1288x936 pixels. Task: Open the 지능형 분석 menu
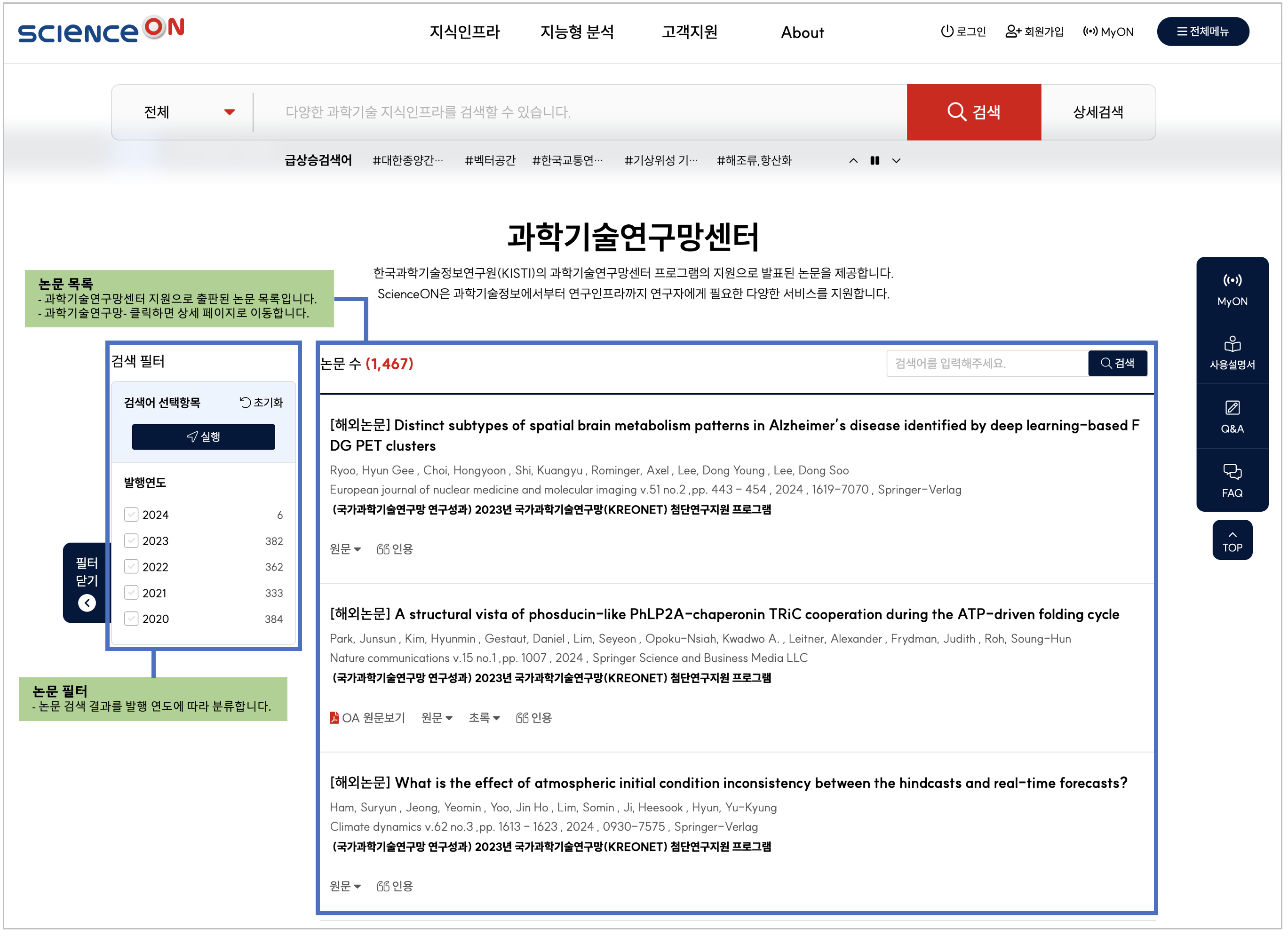(578, 32)
